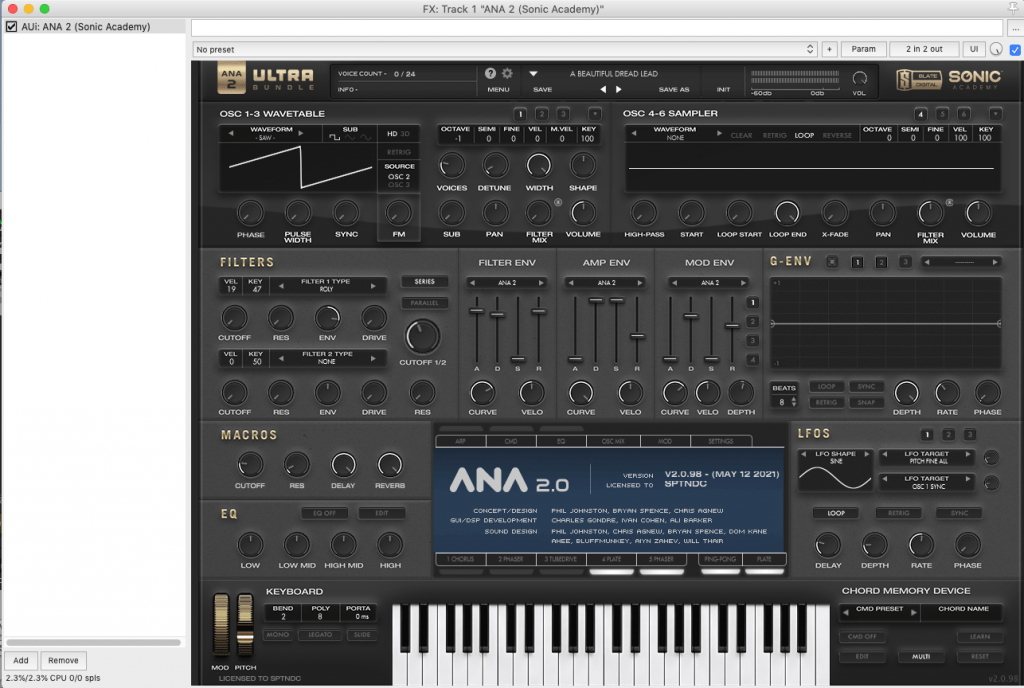The image size is (1024, 688).
Task: Click the Add FX button
Action: (21, 661)
